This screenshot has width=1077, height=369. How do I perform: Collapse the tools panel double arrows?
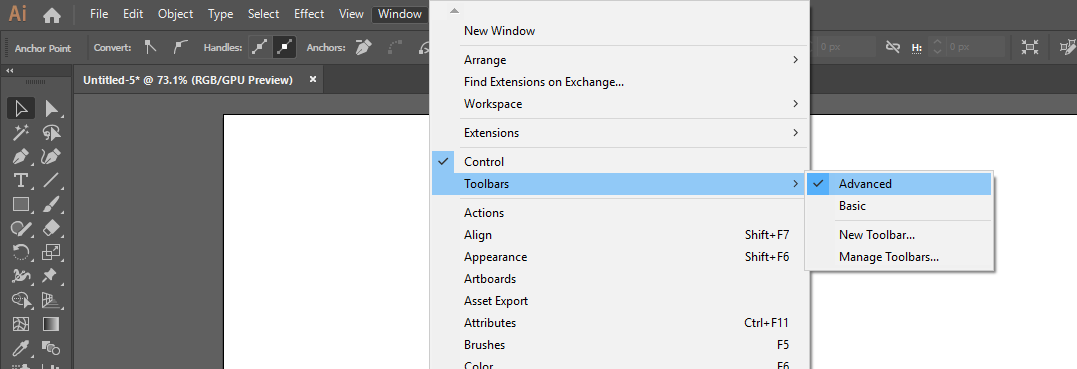point(10,71)
